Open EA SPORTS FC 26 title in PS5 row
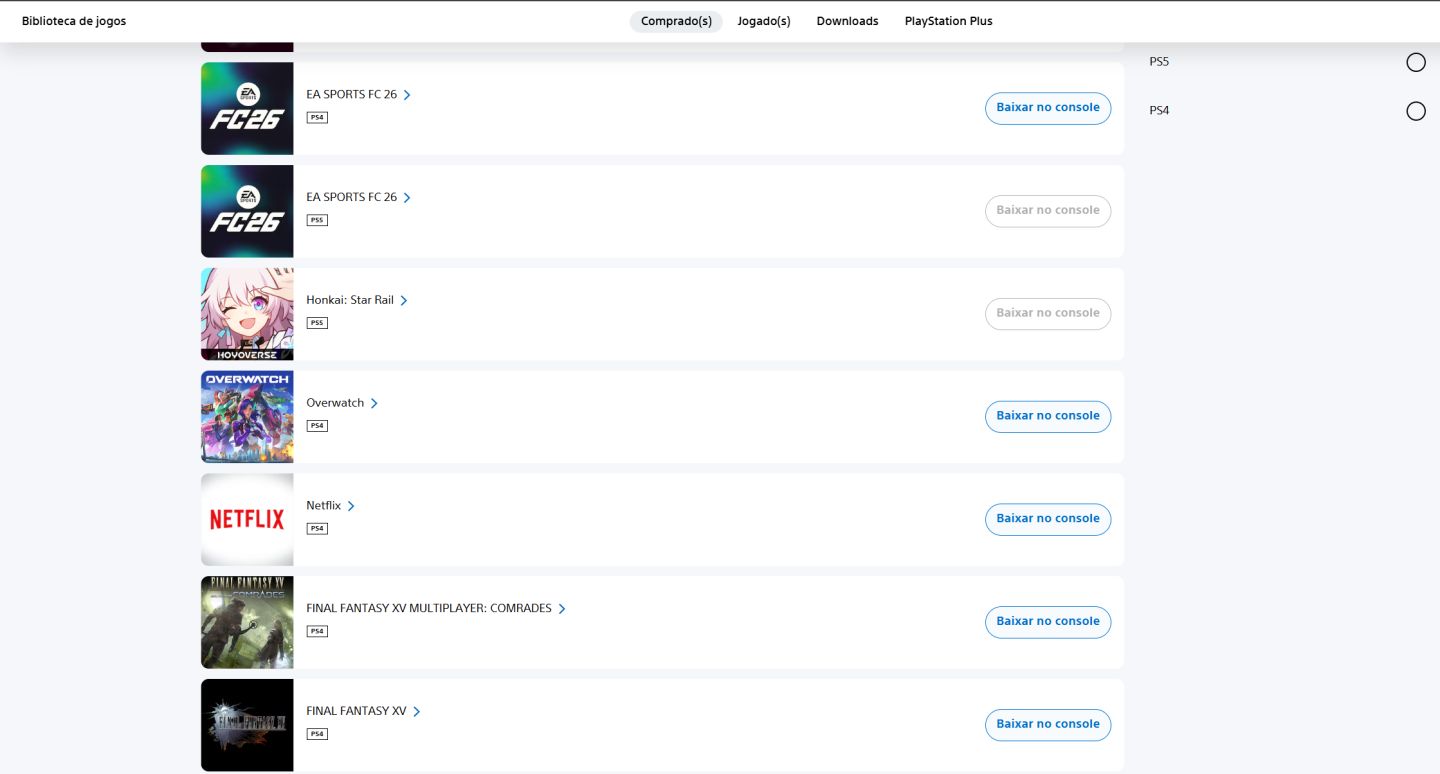Screen dimensions: 1440x774 click(352, 198)
